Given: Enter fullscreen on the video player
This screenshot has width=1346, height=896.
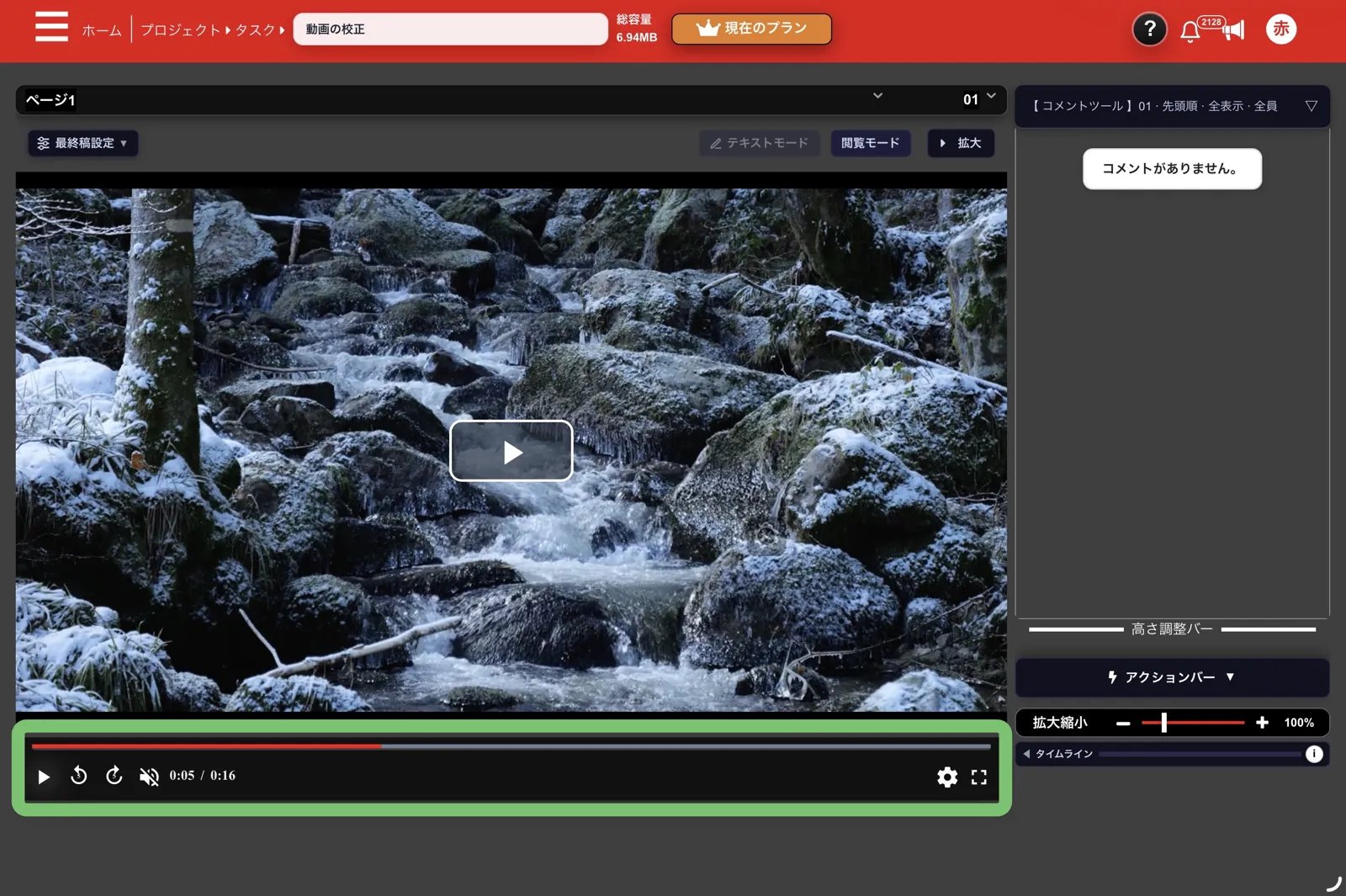Looking at the screenshot, I should [x=979, y=777].
